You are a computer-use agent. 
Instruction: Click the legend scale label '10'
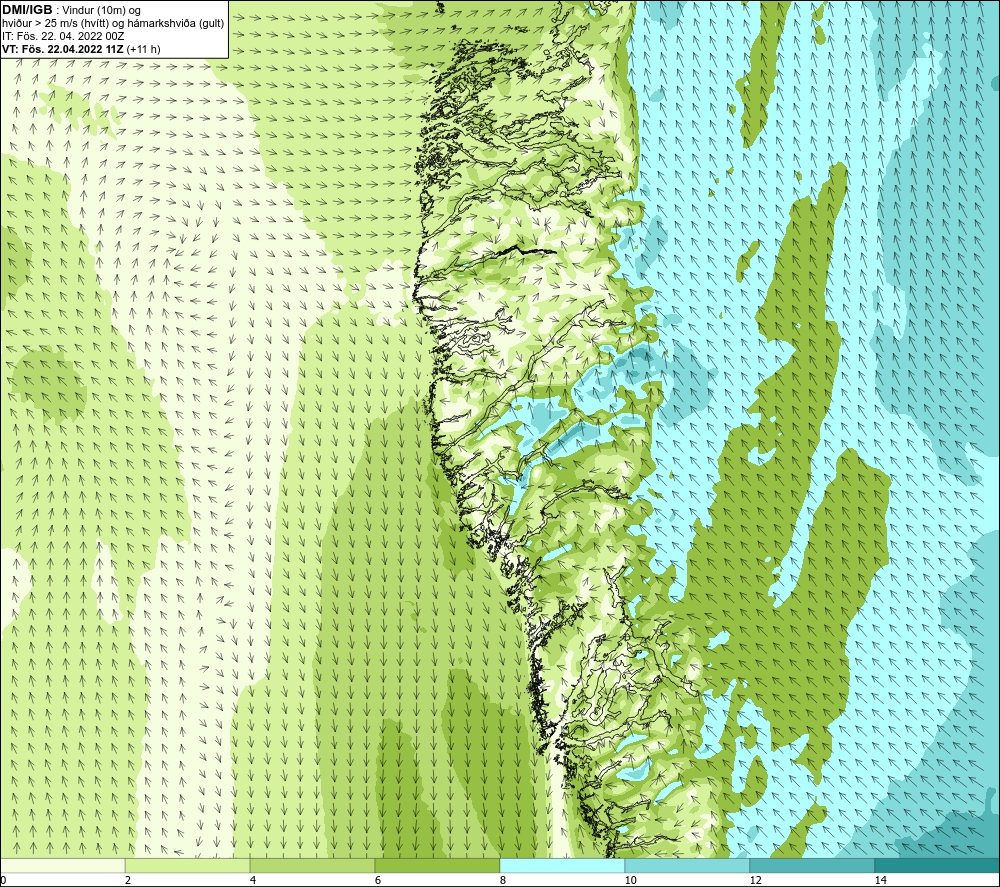[631, 881]
